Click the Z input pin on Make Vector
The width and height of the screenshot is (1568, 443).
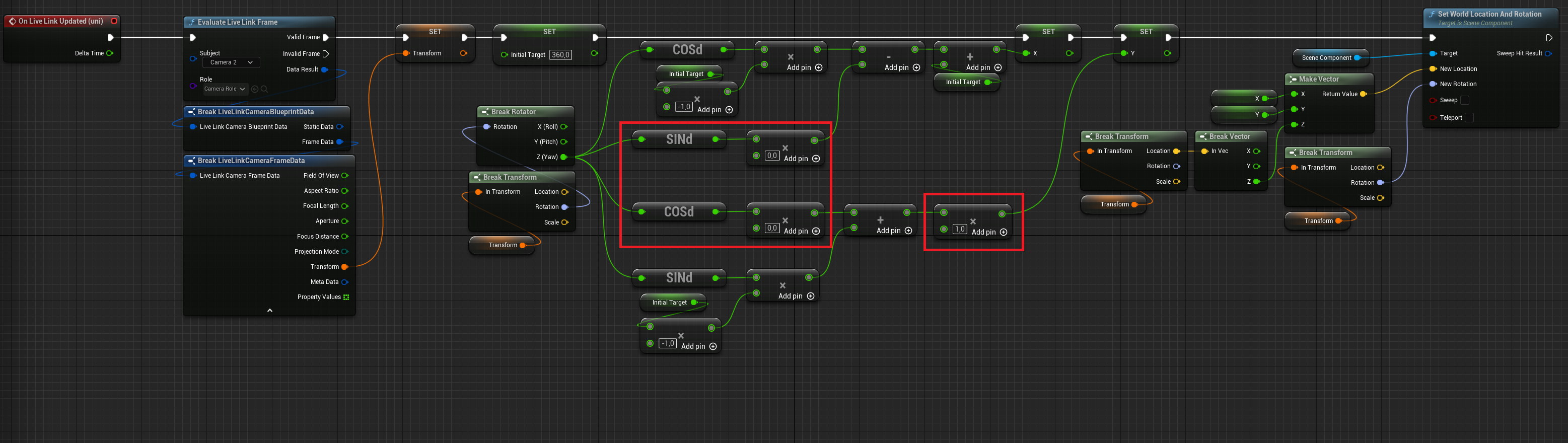tap(1294, 125)
